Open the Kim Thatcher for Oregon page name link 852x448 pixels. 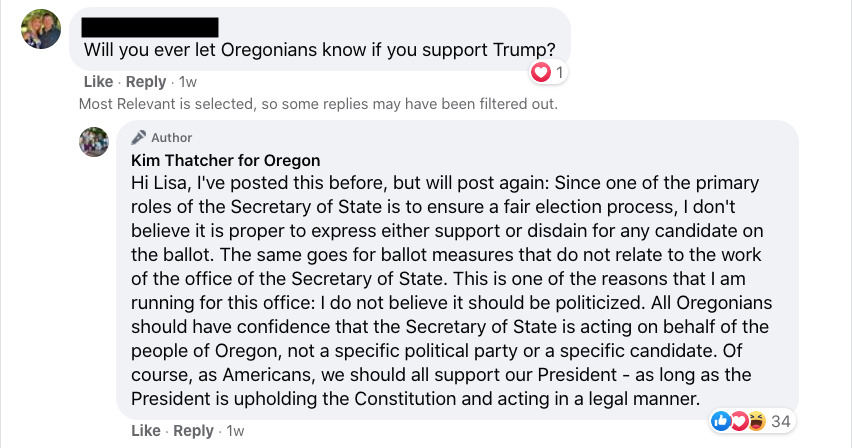pos(225,161)
